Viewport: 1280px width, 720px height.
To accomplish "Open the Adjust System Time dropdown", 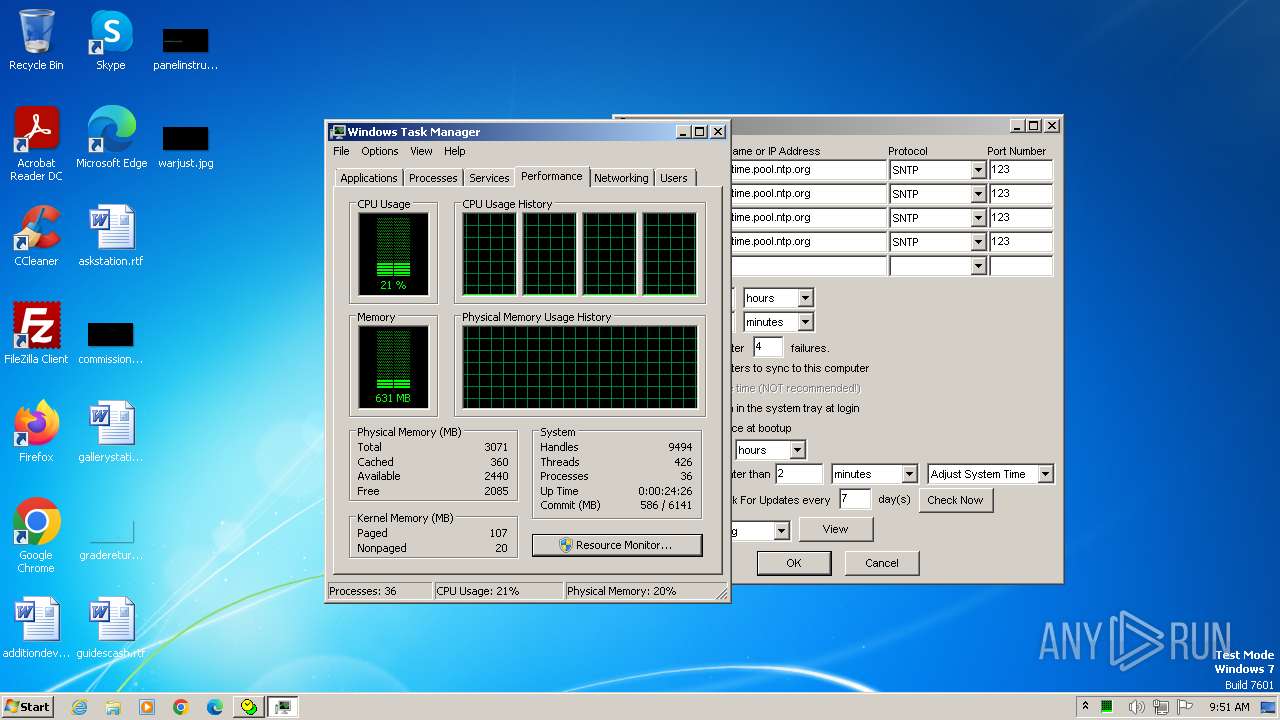I will click(1045, 474).
